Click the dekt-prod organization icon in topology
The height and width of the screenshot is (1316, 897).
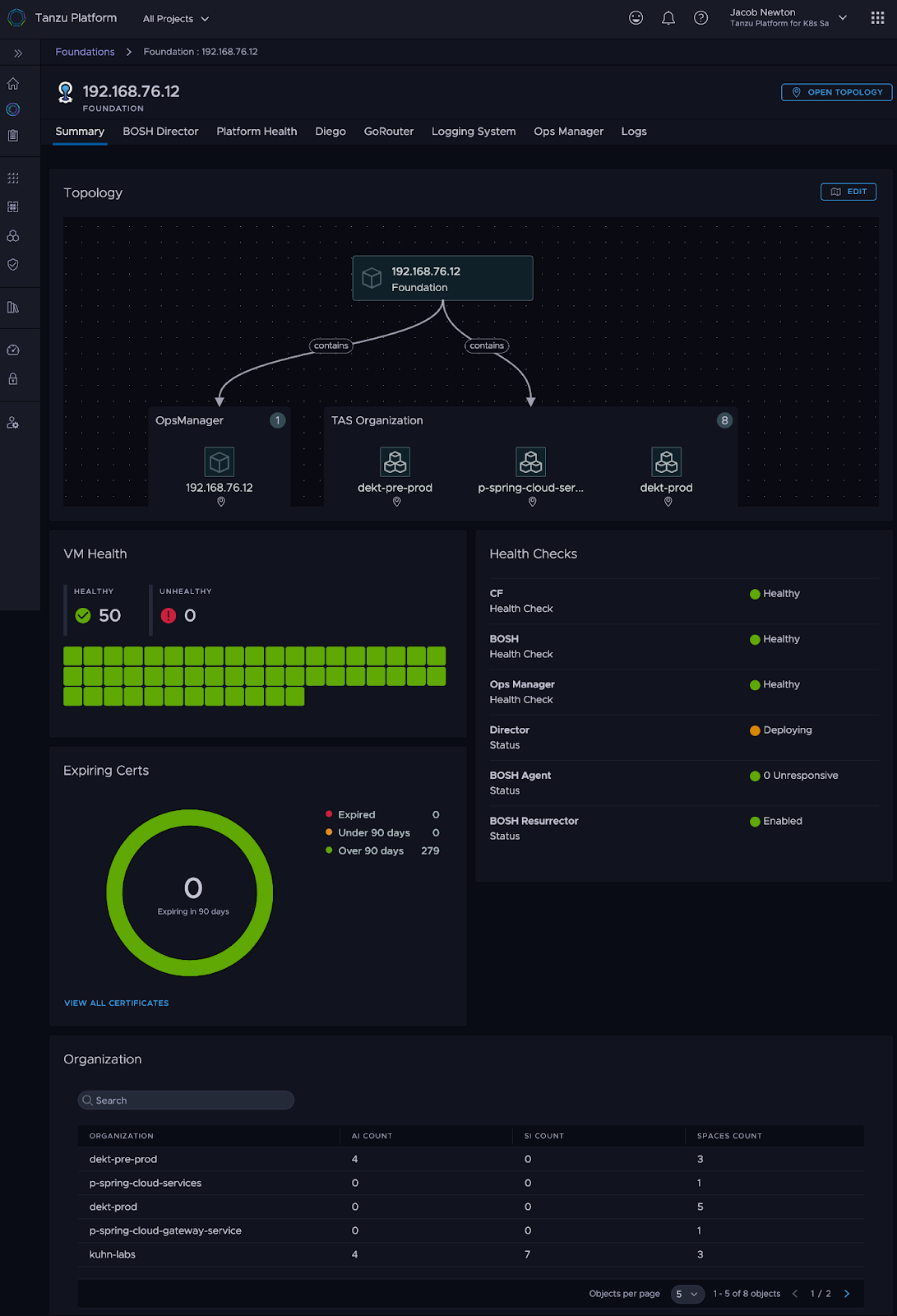667,462
